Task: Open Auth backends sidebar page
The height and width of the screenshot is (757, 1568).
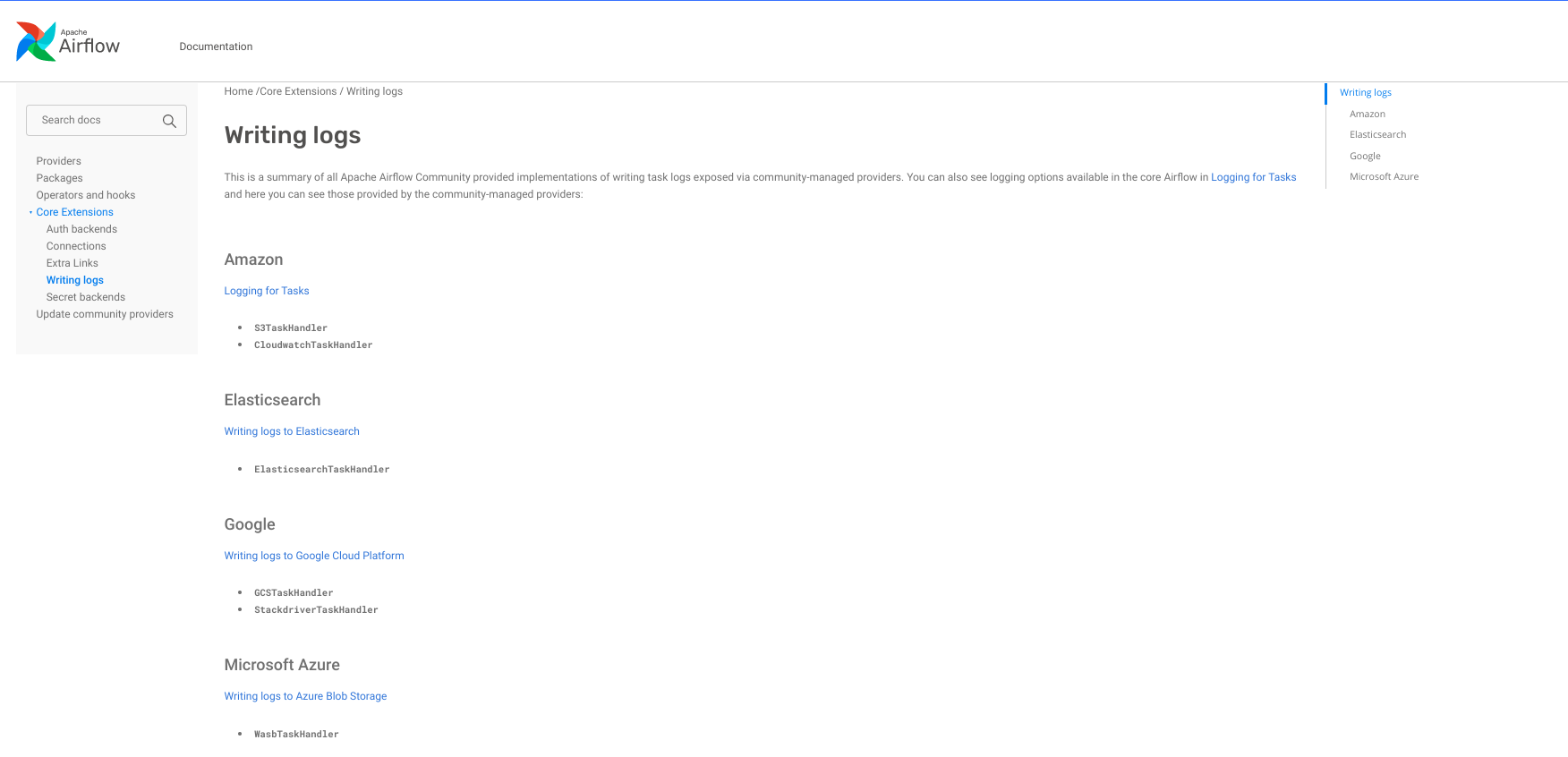Action: point(81,229)
